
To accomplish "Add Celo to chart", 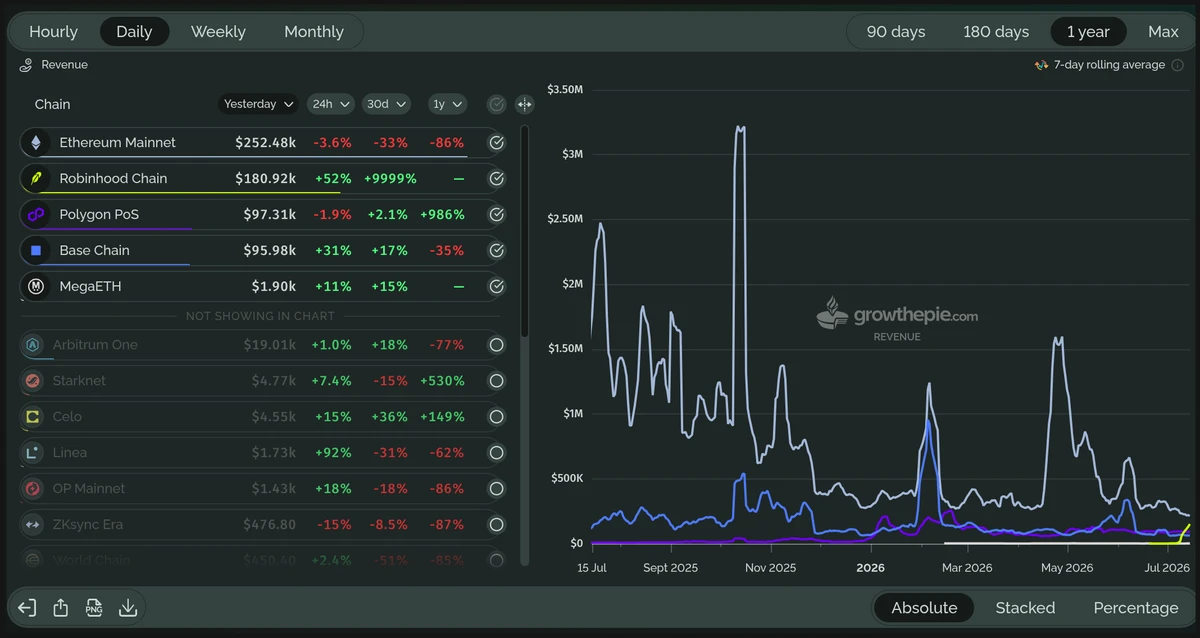I will tap(496, 417).
